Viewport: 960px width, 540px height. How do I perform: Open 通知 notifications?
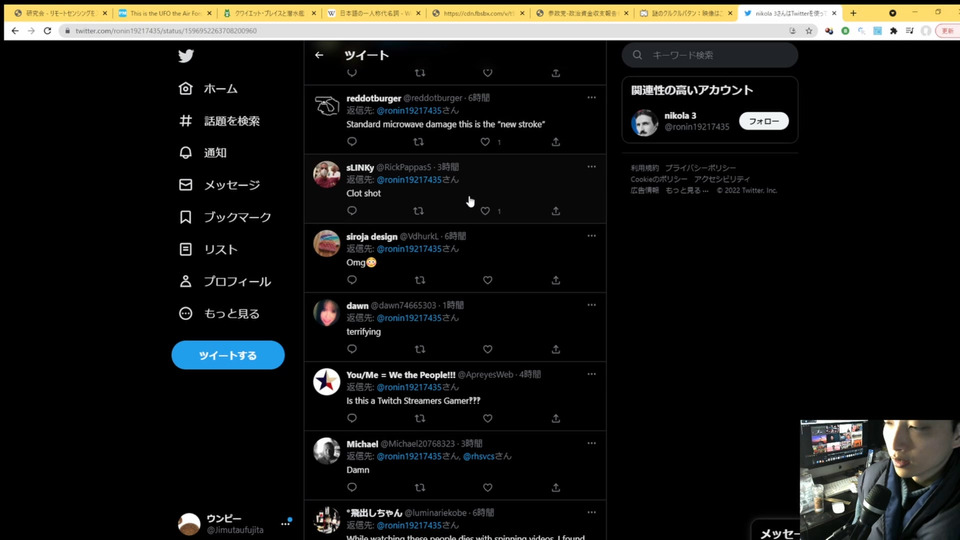(203, 152)
